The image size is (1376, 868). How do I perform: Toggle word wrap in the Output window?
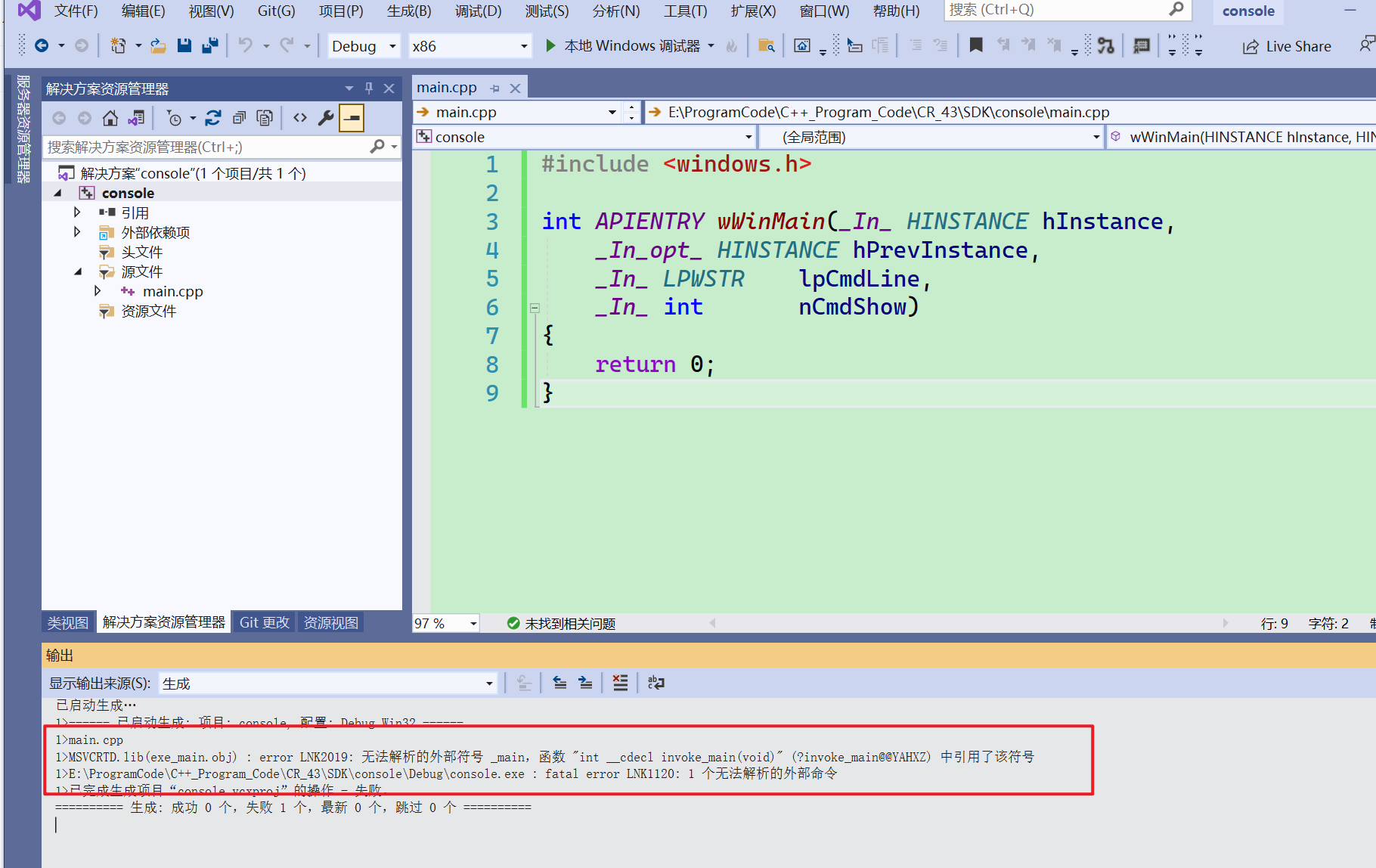tap(655, 682)
